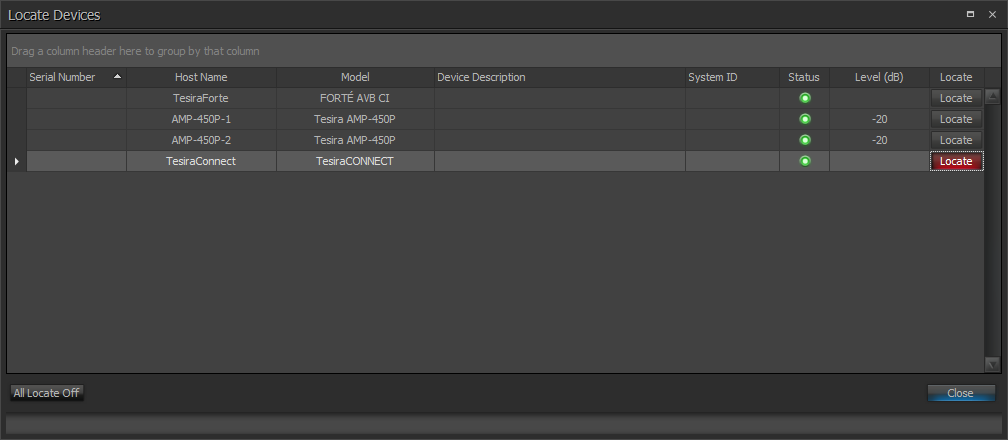
Task: Sort by the Model column header
Action: coord(355,77)
